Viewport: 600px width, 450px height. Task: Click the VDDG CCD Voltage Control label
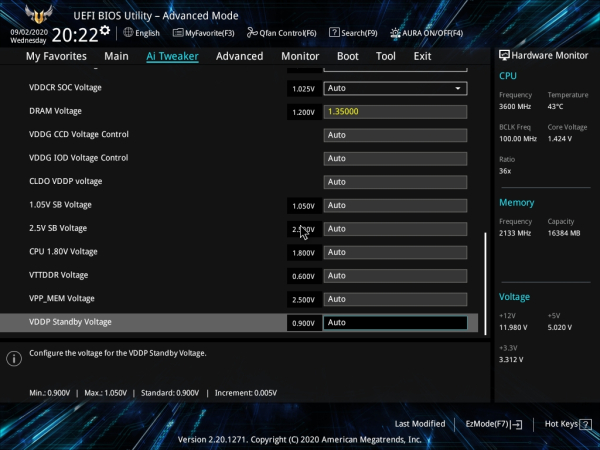pyautogui.click(x=79, y=135)
